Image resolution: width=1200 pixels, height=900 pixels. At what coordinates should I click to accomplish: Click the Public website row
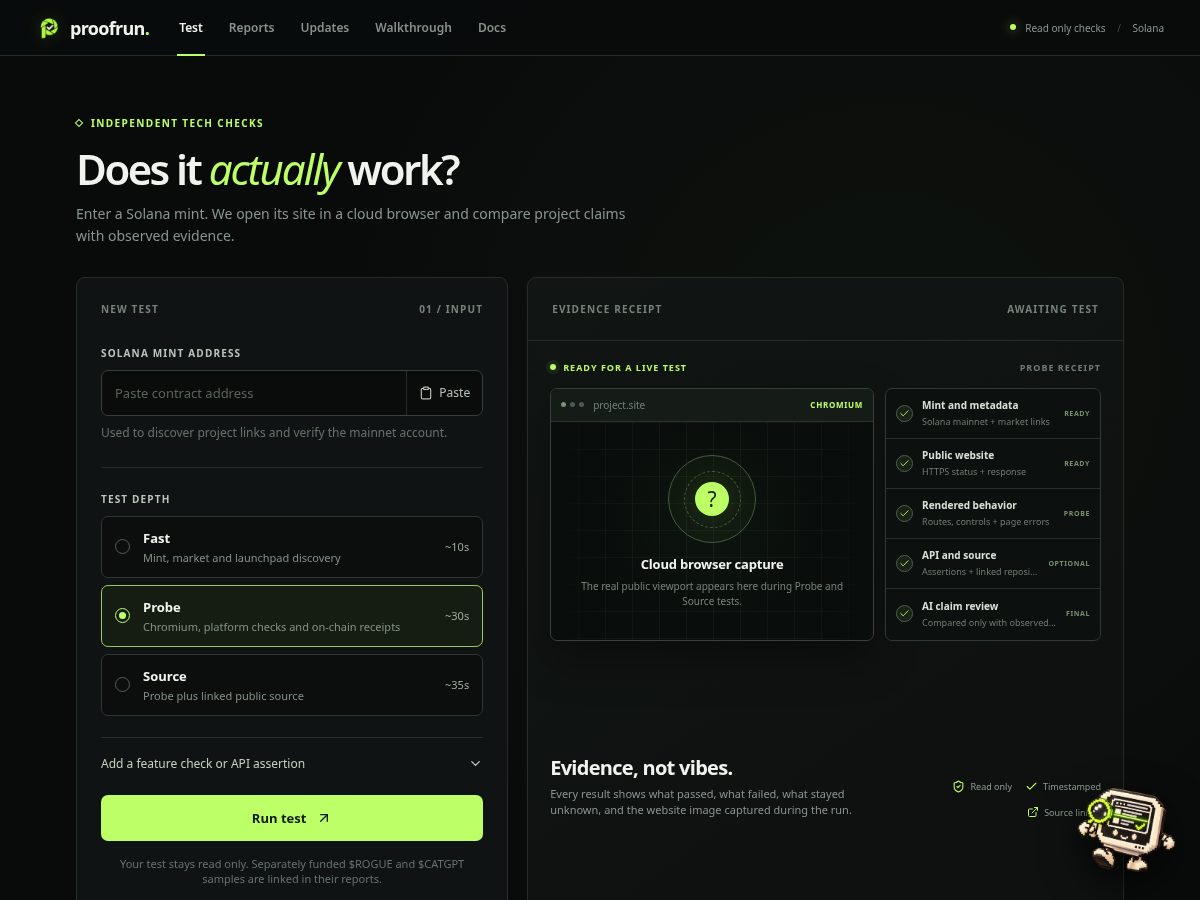993,463
